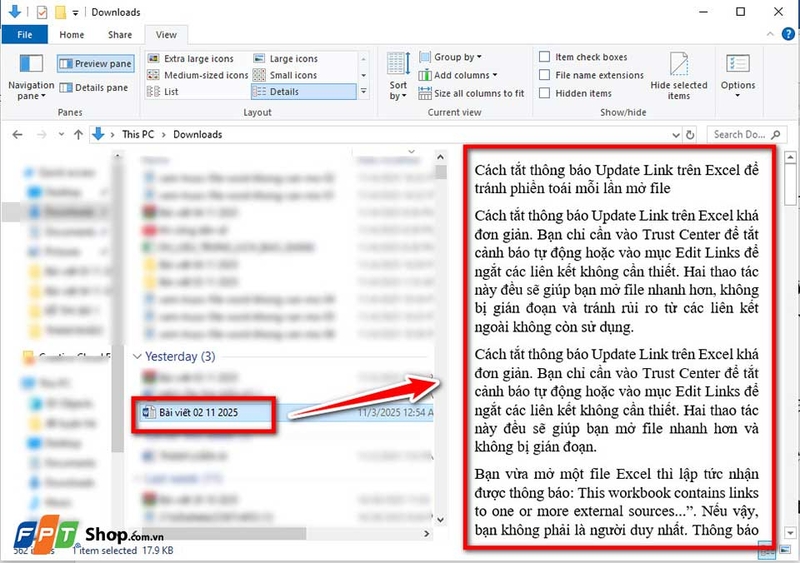800x563 pixels.
Task: Click Downloads in the address bar
Action: pos(197,134)
